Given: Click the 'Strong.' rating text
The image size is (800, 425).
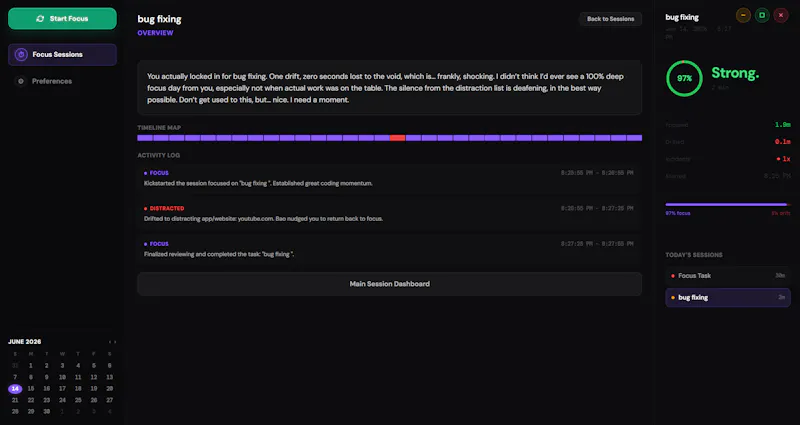Looking at the screenshot, I should 735,73.
